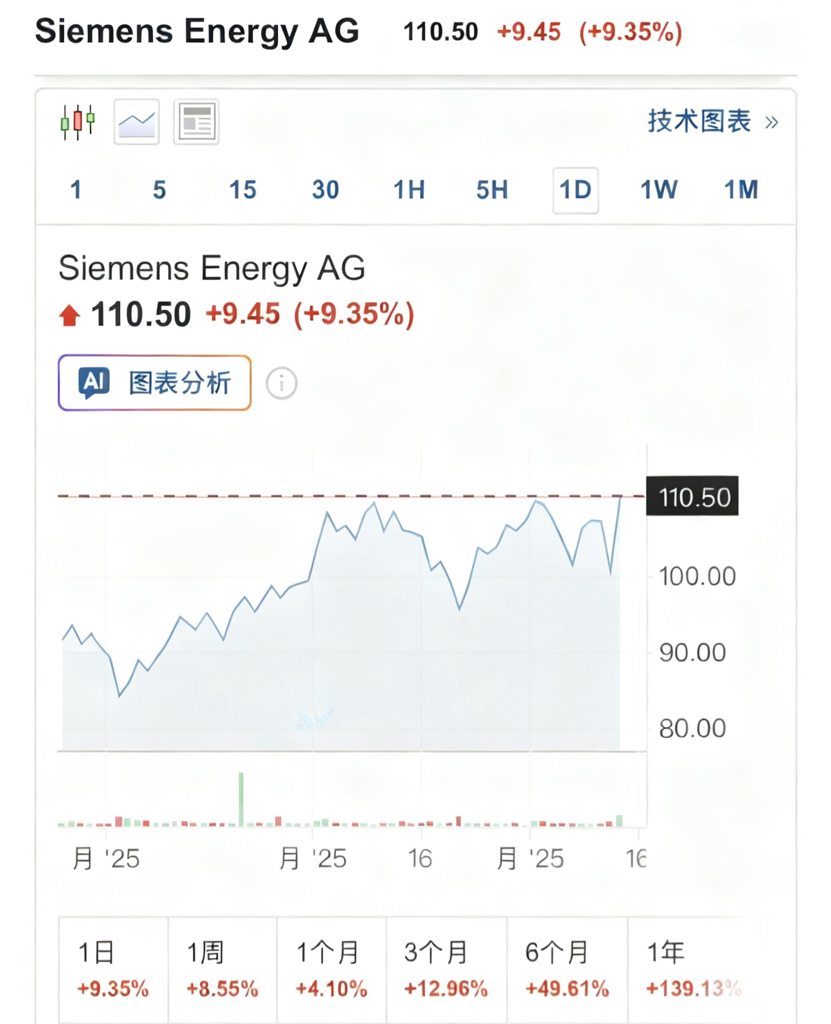The height and width of the screenshot is (1024, 831).
Task: Expand the double chevron next to 技术图表
Action: [771, 123]
